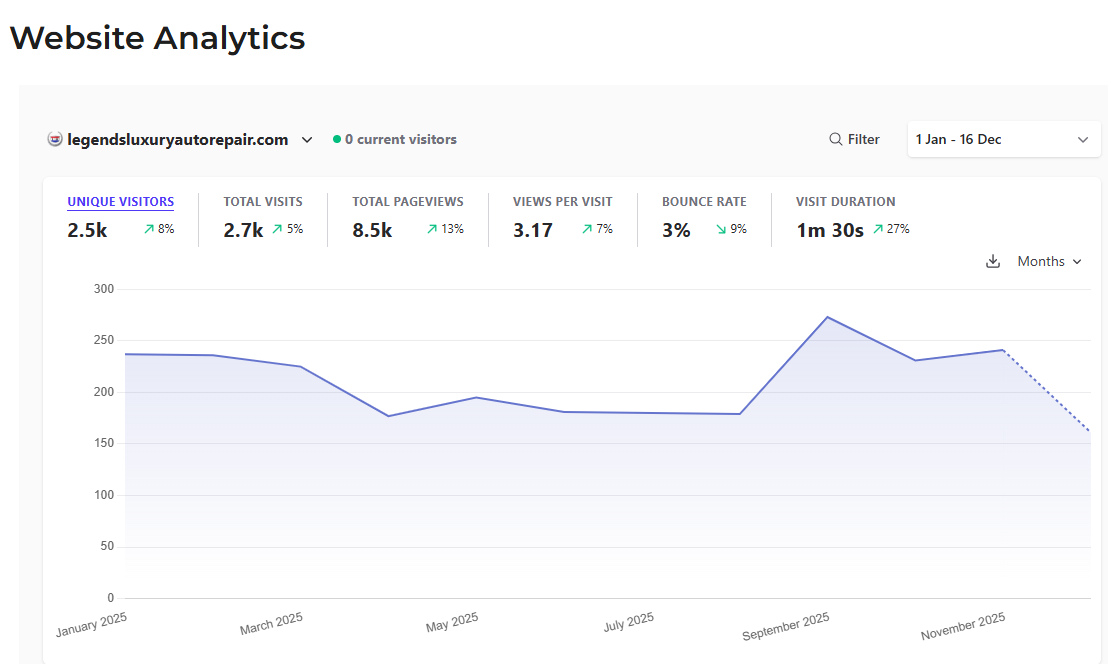Click the Website Analytics heading
1108x664 pixels.
pyautogui.click(x=158, y=38)
